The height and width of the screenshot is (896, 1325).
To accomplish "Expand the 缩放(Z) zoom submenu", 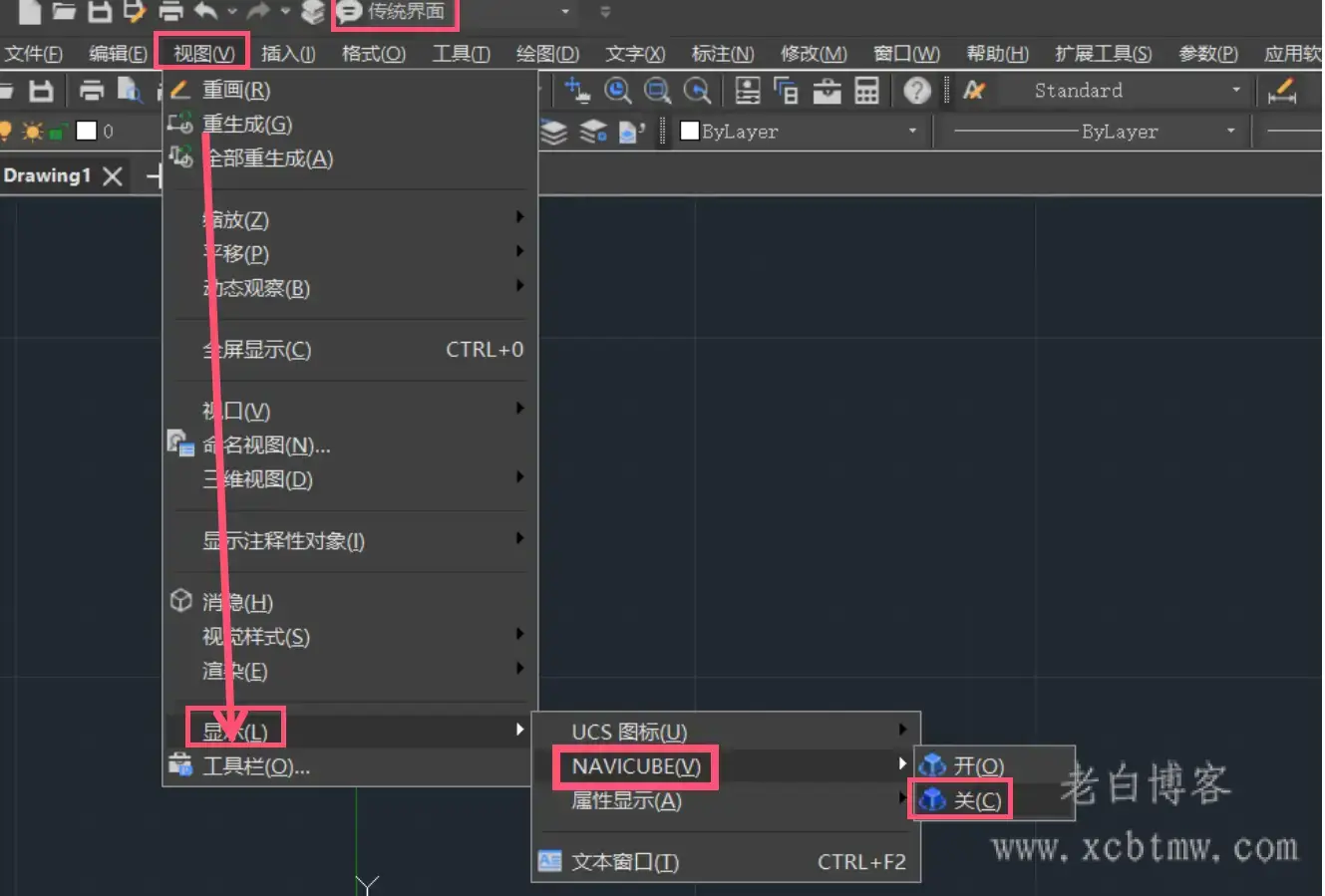I will point(236,218).
